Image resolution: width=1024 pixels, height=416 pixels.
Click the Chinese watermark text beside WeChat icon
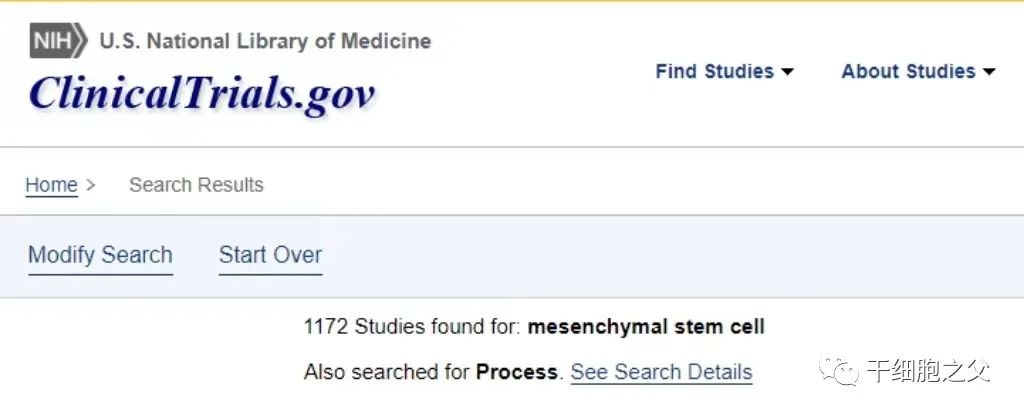(x=929, y=371)
